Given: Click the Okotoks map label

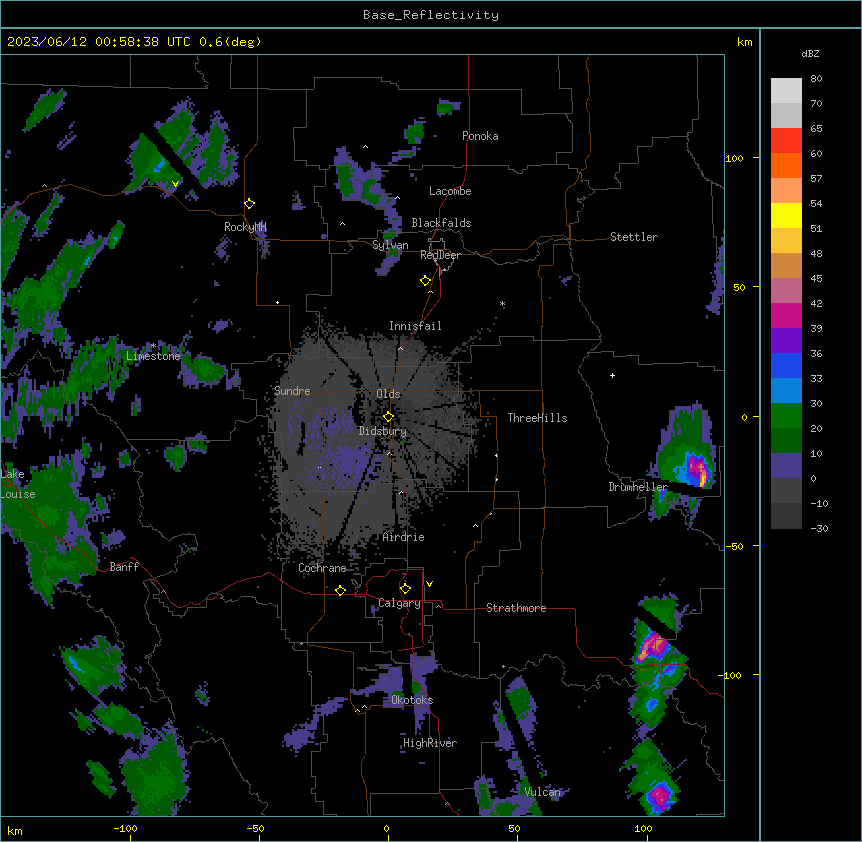Looking at the screenshot, I should 412,700.
